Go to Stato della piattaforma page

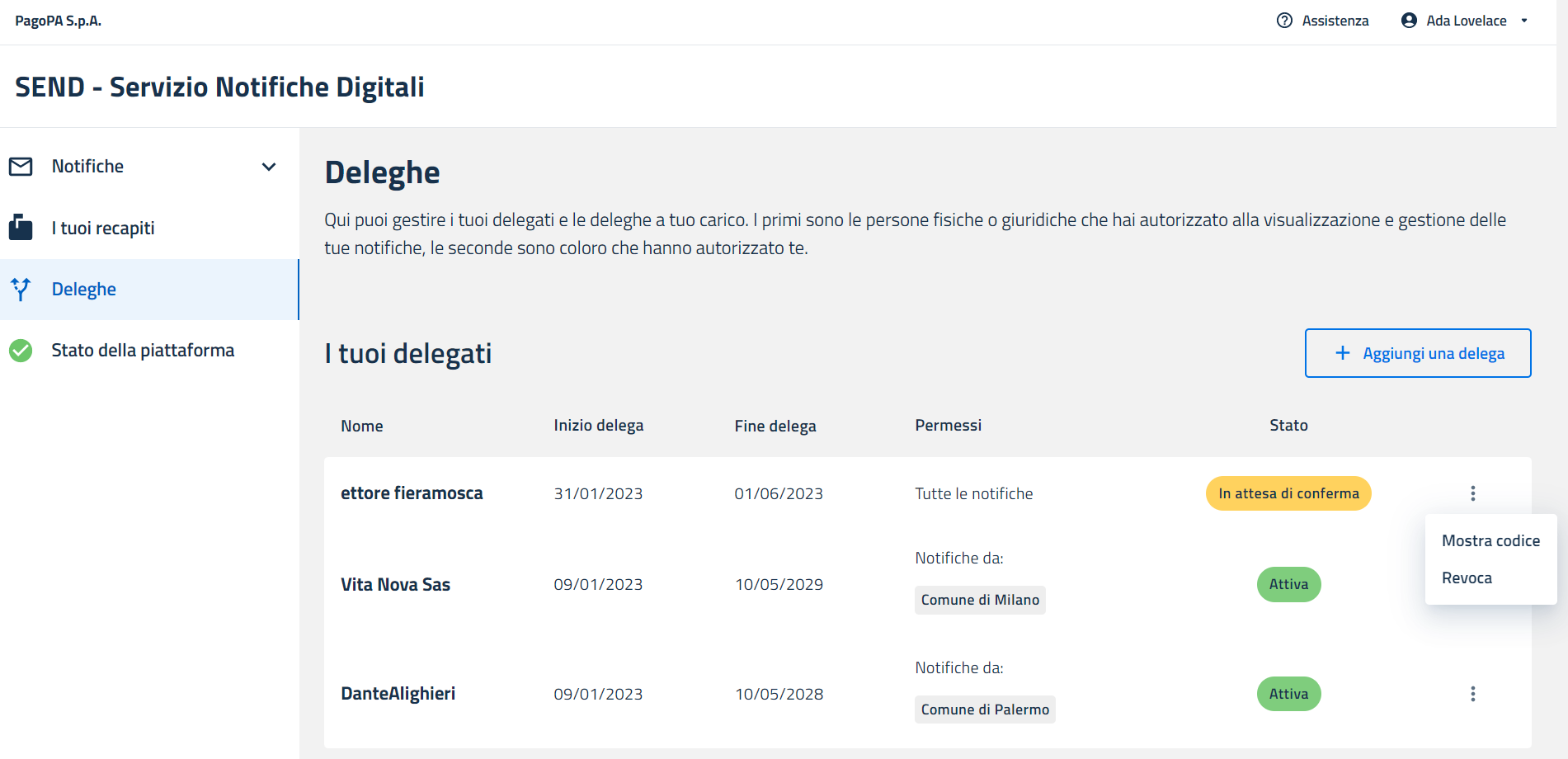click(143, 351)
